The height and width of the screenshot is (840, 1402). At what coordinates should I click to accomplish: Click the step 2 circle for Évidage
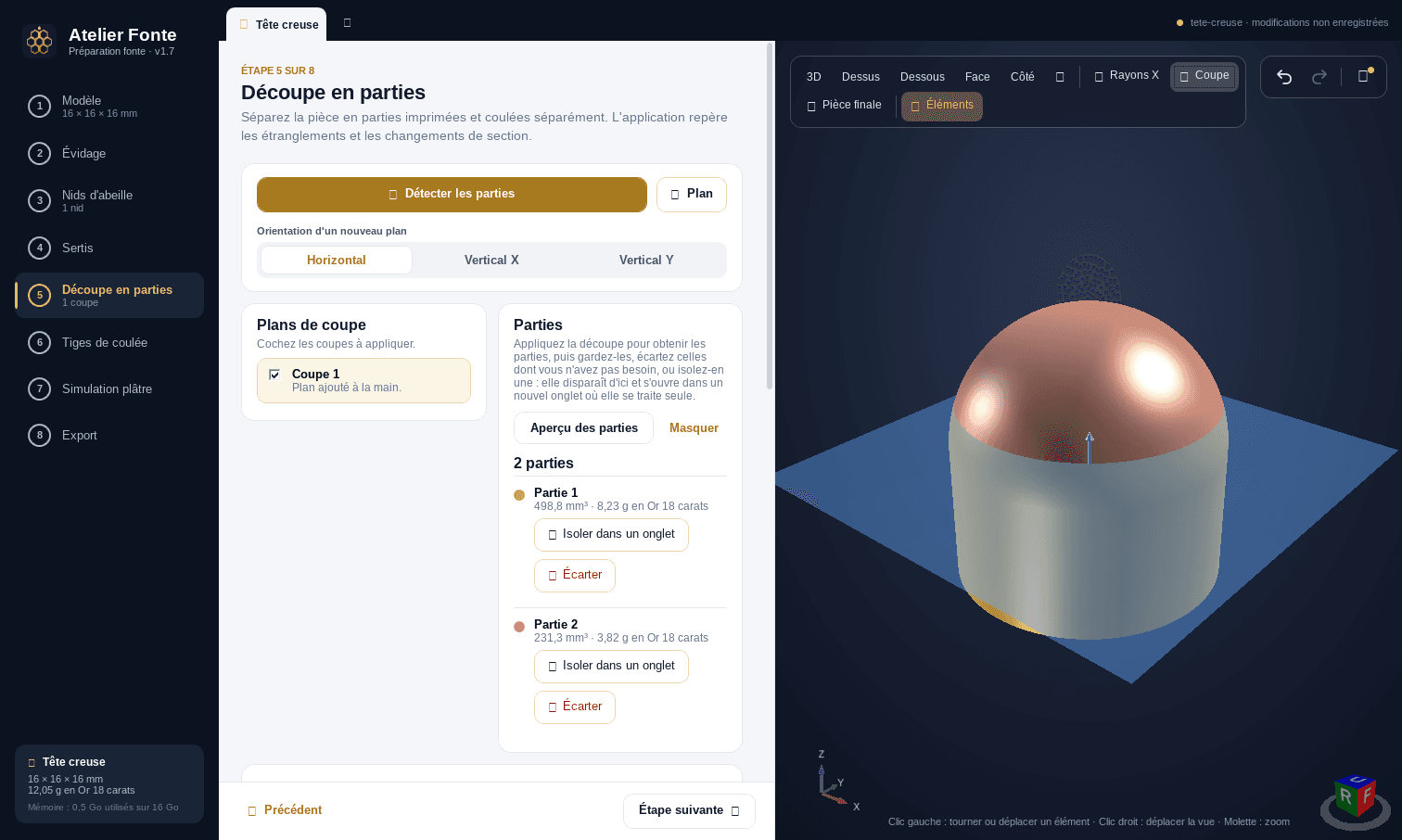tap(39, 153)
